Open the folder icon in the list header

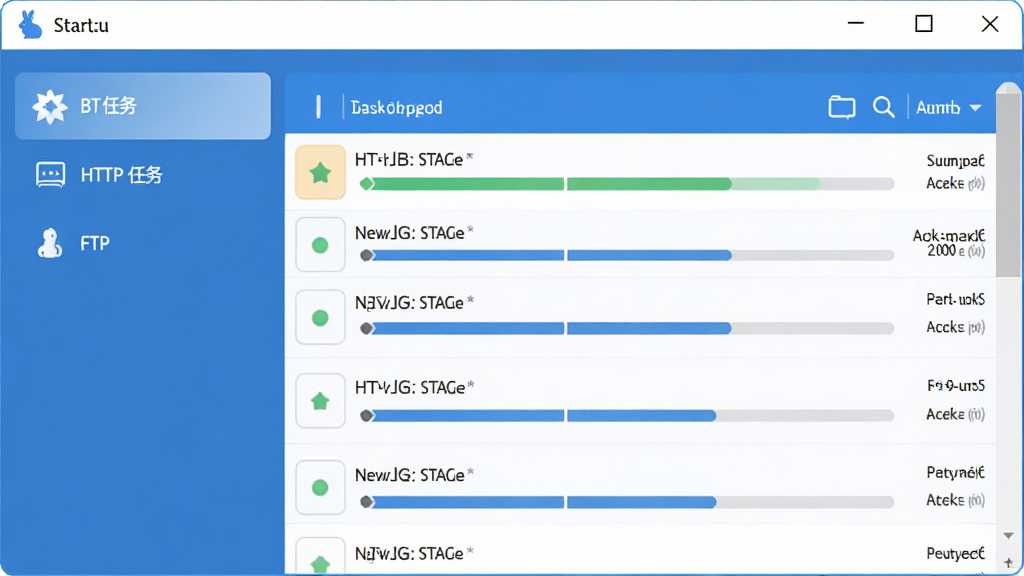coord(842,107)
